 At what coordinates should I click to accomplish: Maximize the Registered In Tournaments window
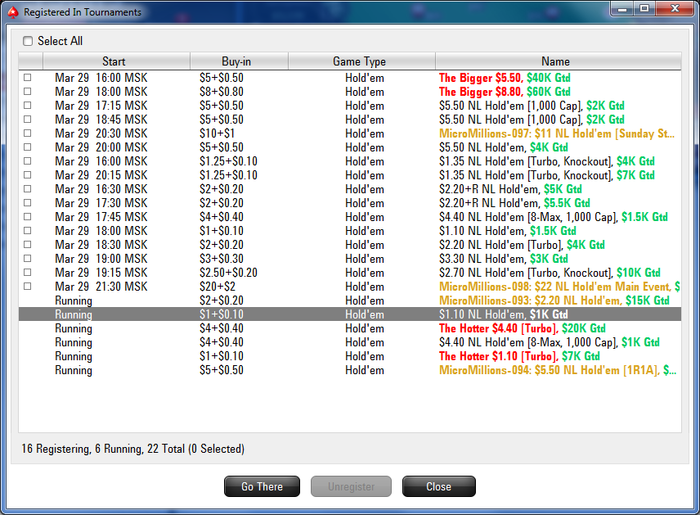[644, 8]
